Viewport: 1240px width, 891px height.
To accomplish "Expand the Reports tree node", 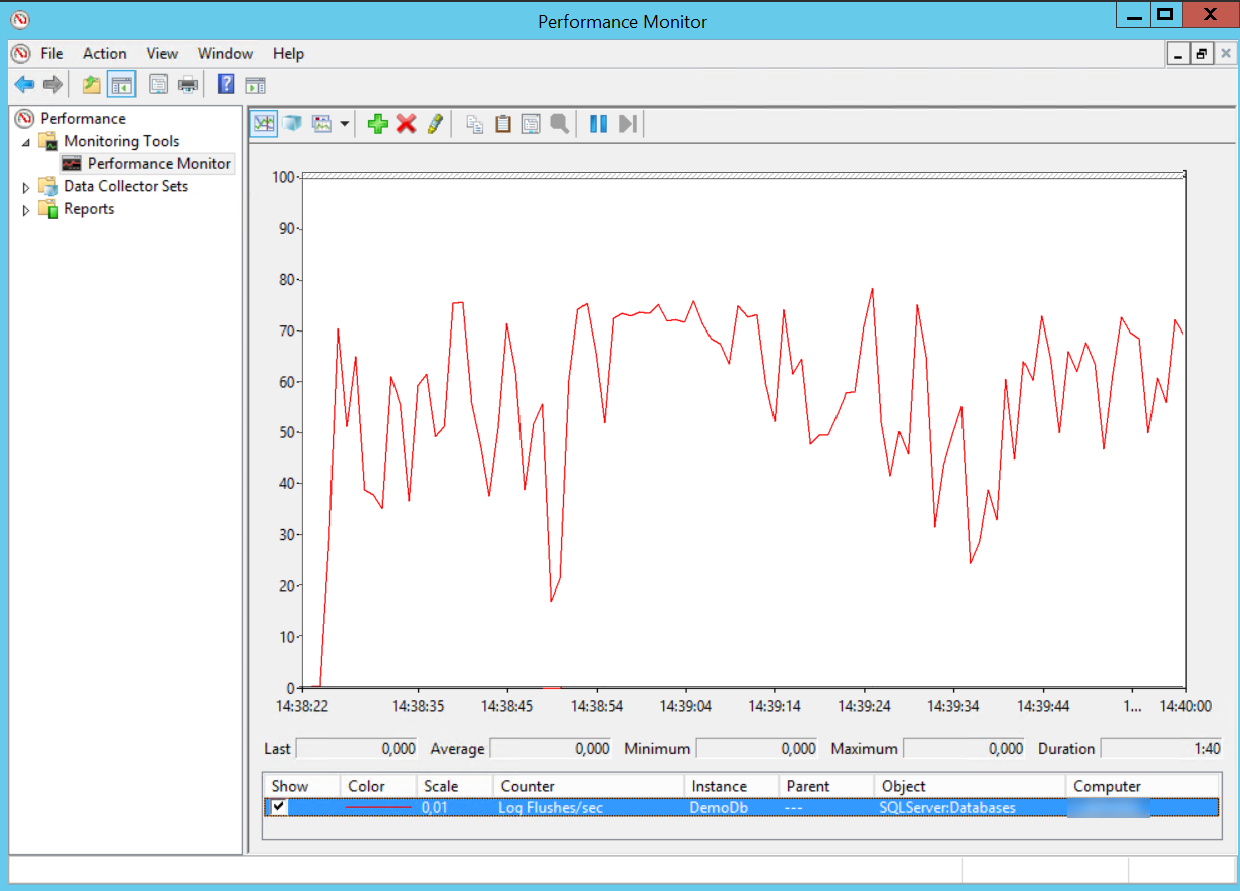I will click(26, 210).
